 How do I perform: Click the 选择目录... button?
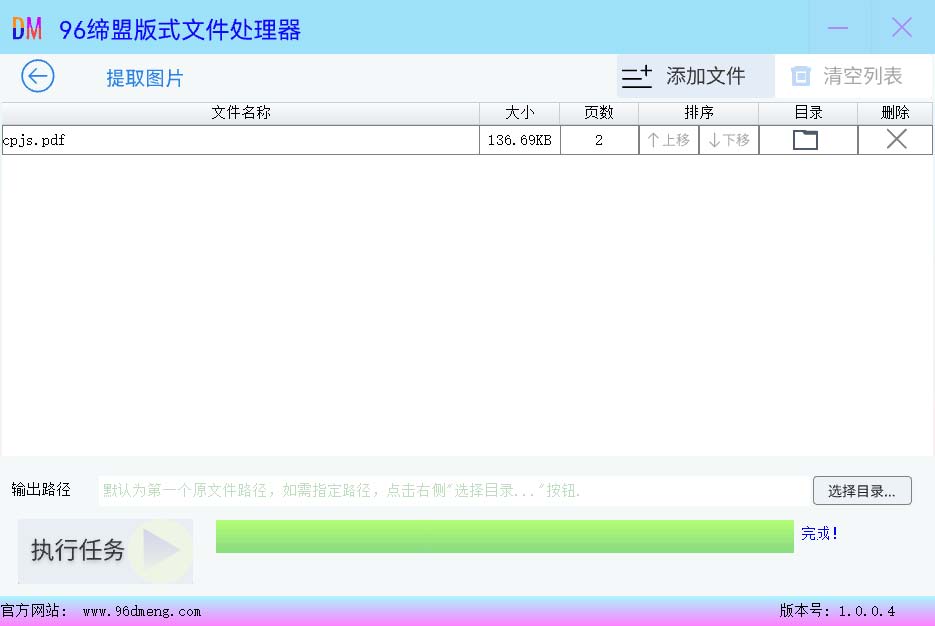(x=862, y=491)
